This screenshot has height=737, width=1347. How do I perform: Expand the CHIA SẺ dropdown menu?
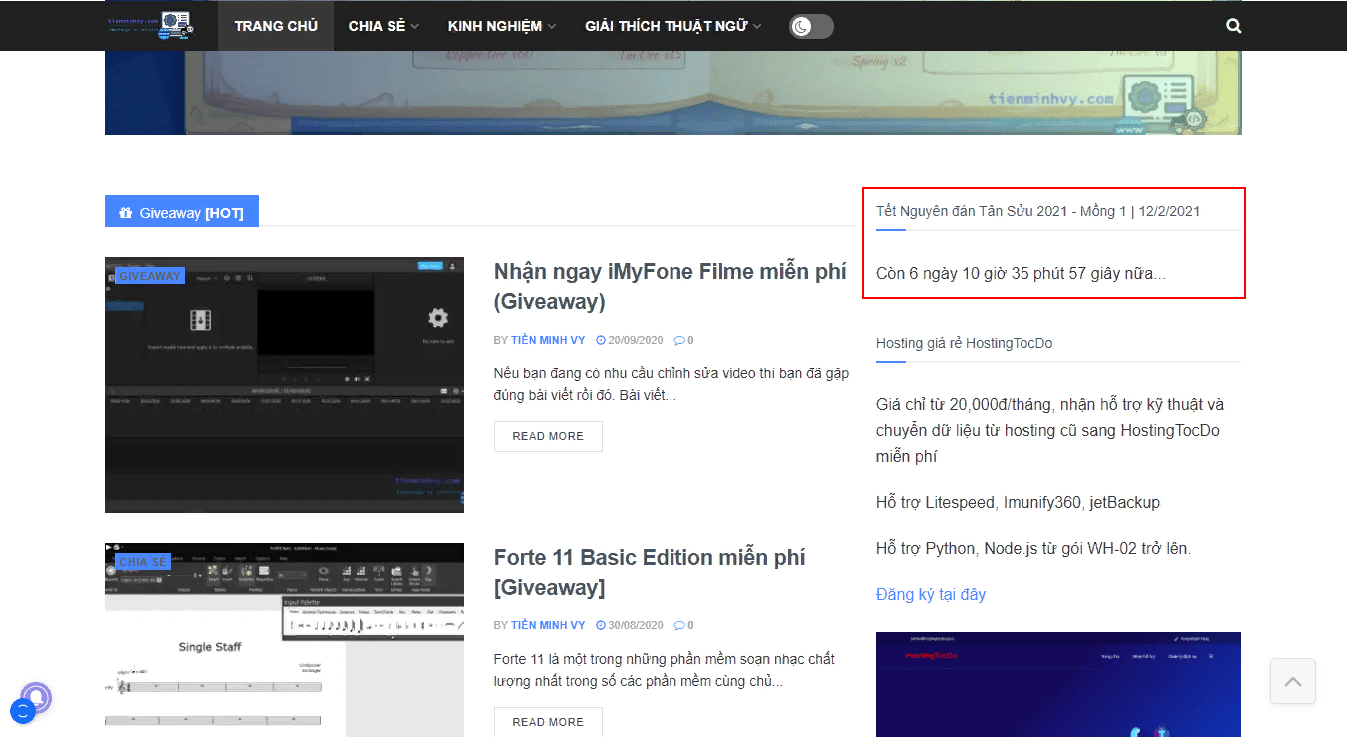[x=383, y=26]
